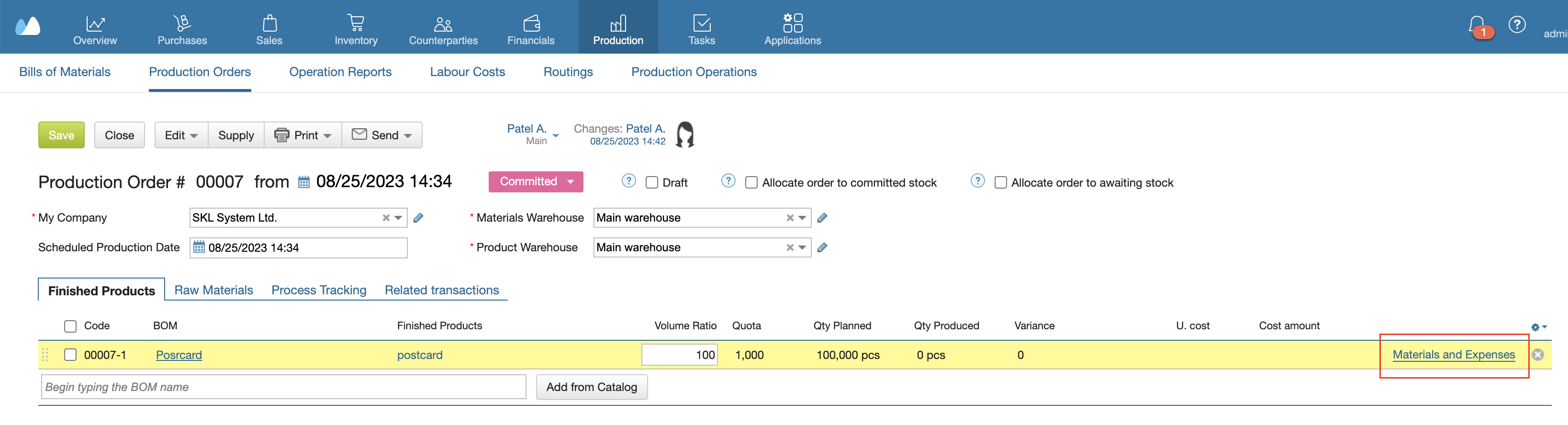Expand the My Company dropdown arrow

(x=399, y=218)
